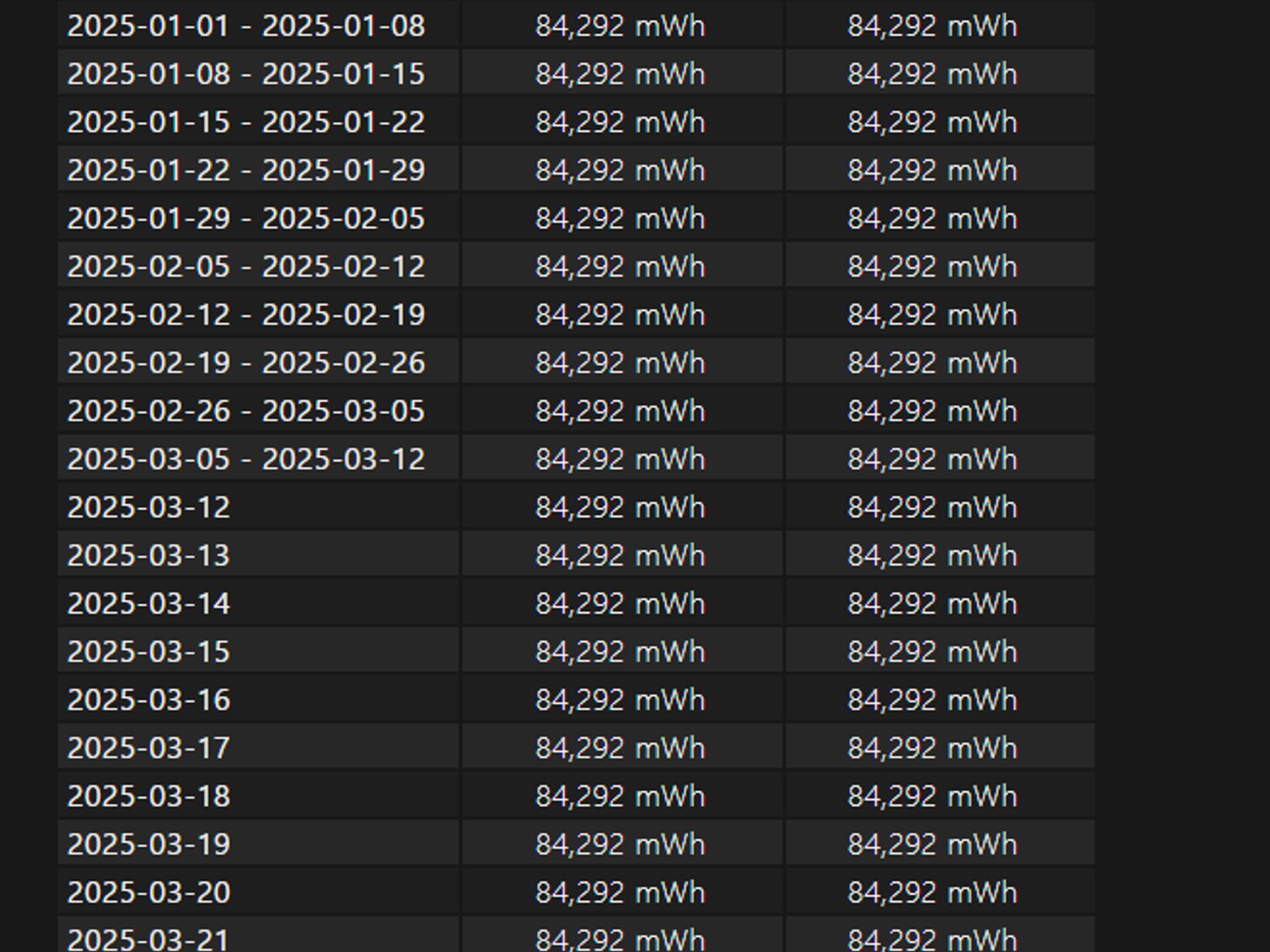The image size is (1270, 952).
Task: Click the date 2025-03-21 row
Action: [576, 935]
